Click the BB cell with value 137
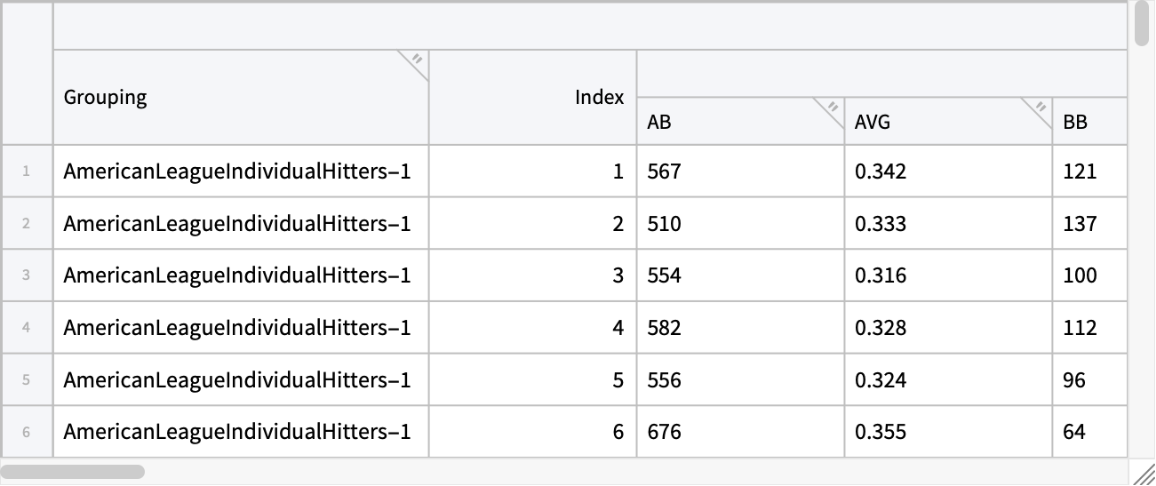The width and height of the screenshot is (1156, 486). point(1080,224)
